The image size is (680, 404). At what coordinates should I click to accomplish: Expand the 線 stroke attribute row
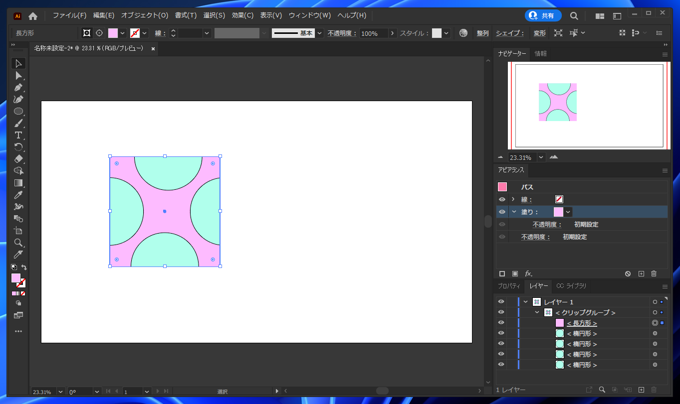coord(513,199)
